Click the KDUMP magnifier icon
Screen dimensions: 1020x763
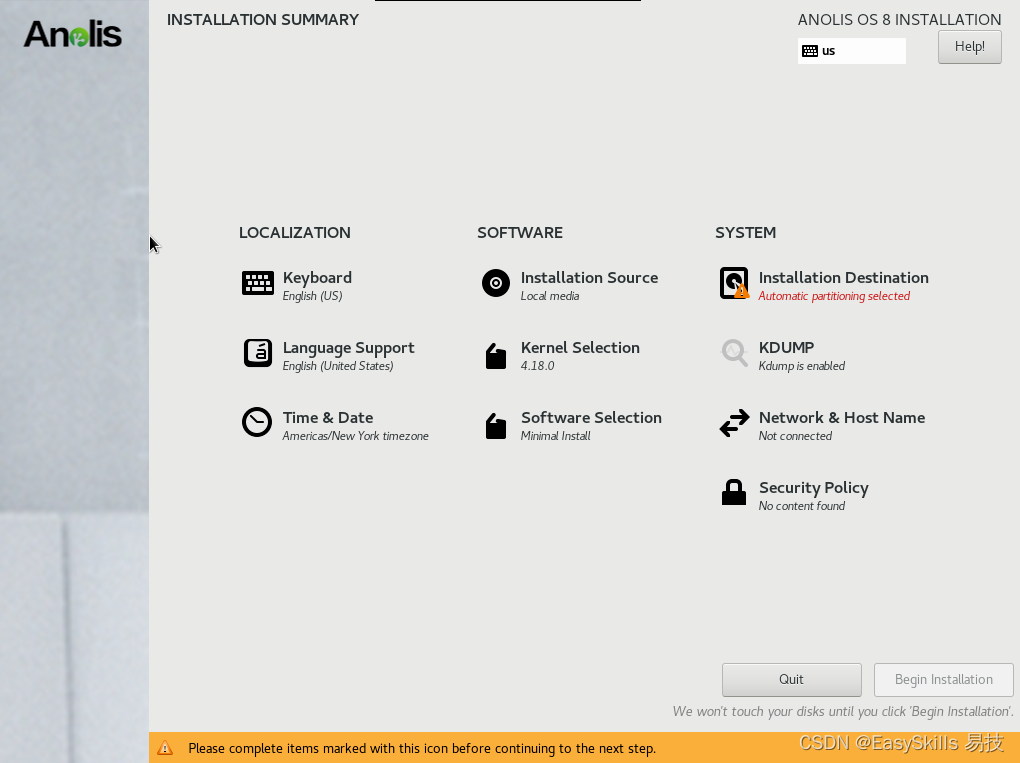(734, 353)
